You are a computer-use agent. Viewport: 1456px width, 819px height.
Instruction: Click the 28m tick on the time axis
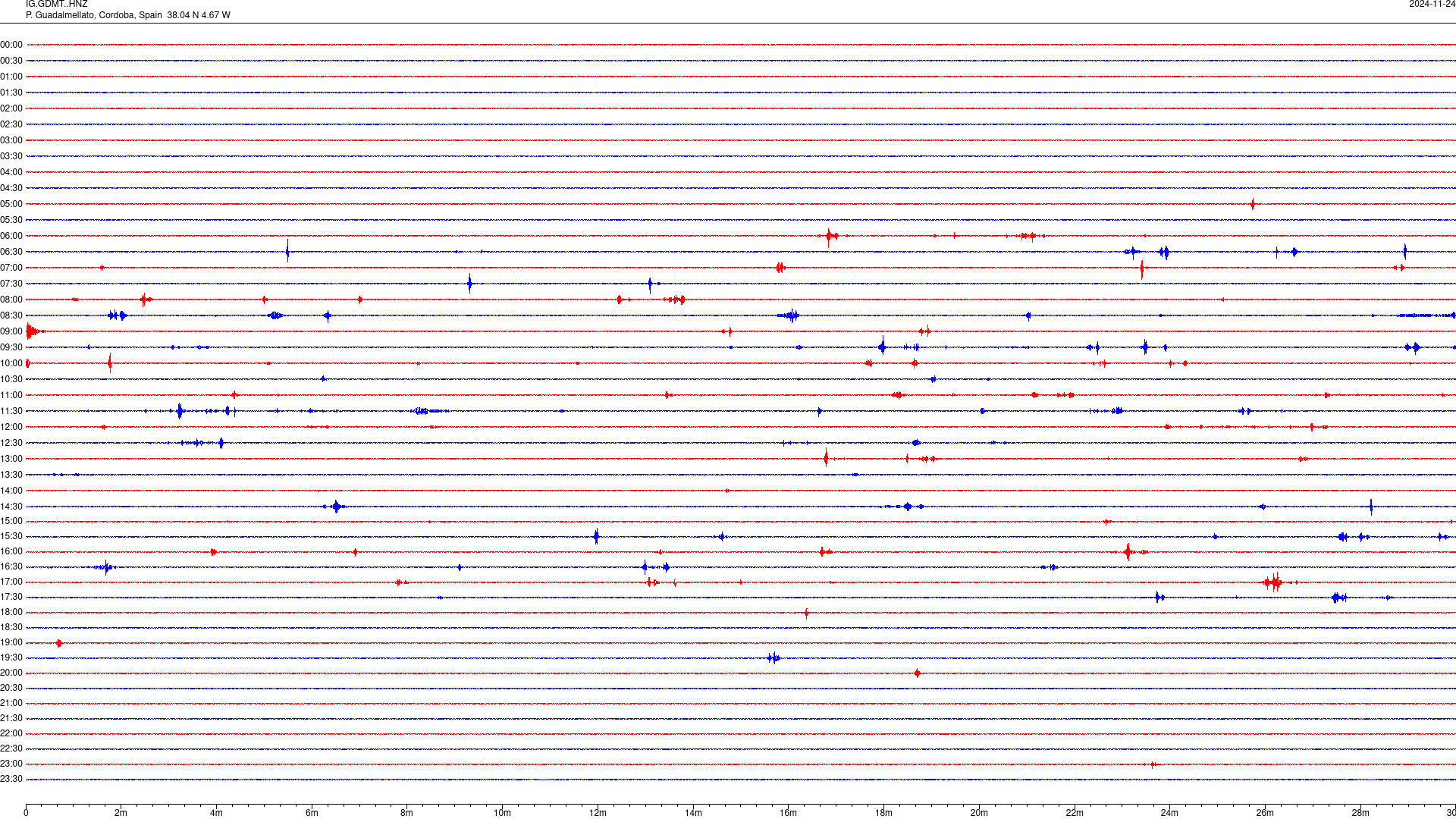tap(1360, 813)
